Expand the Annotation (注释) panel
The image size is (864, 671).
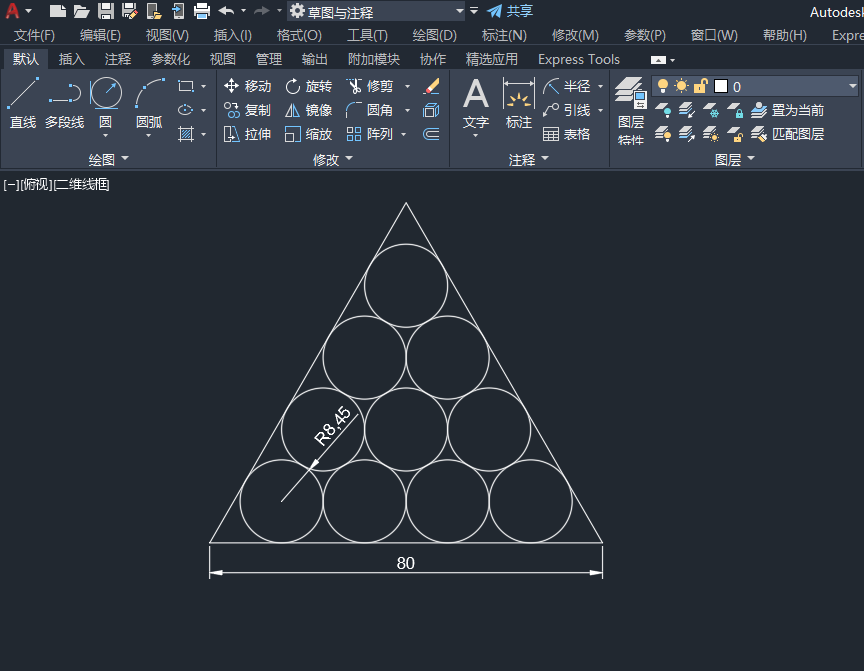tap(529, 159)
